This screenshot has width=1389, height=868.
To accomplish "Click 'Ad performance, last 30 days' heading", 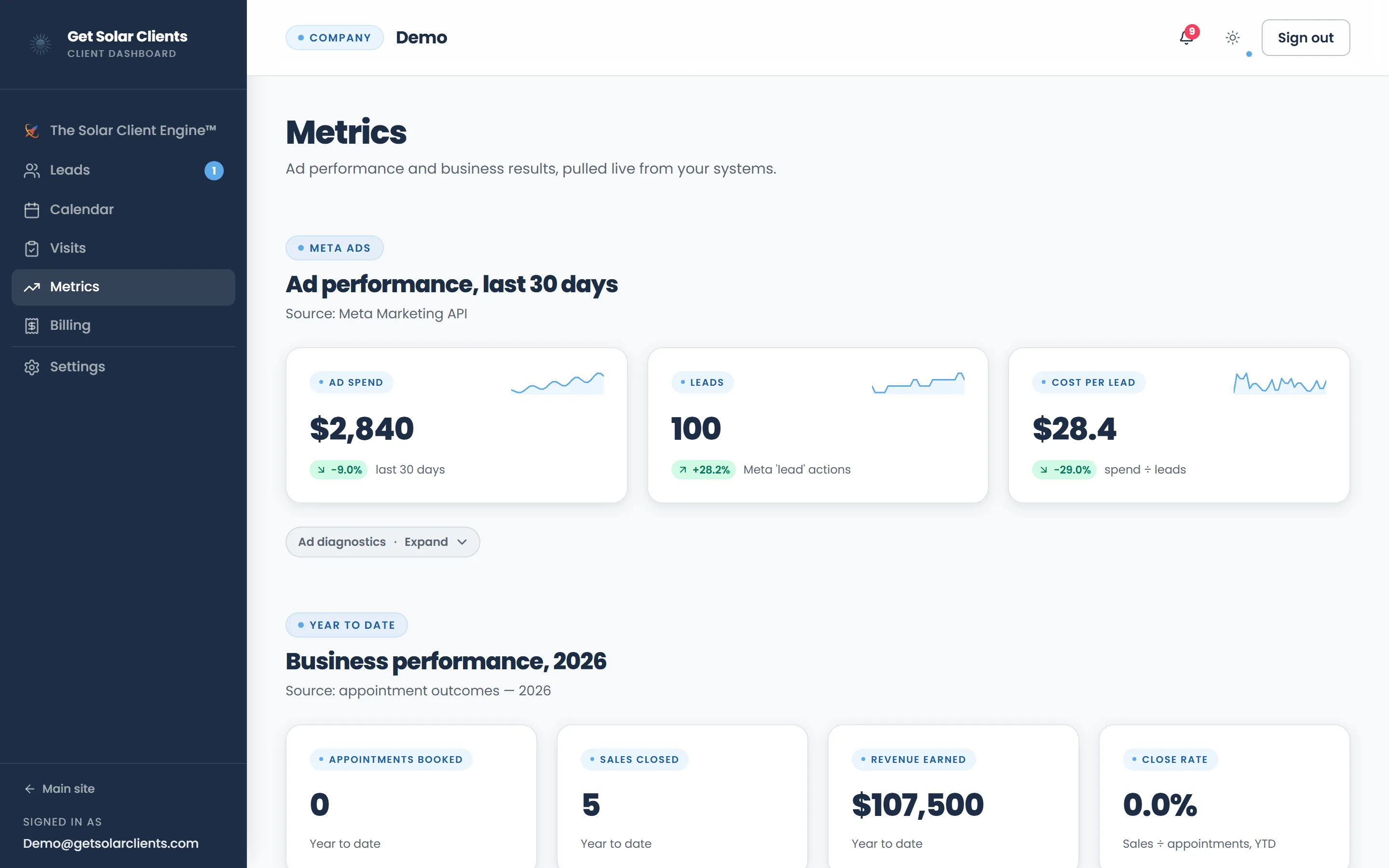I will coord(452,284).
